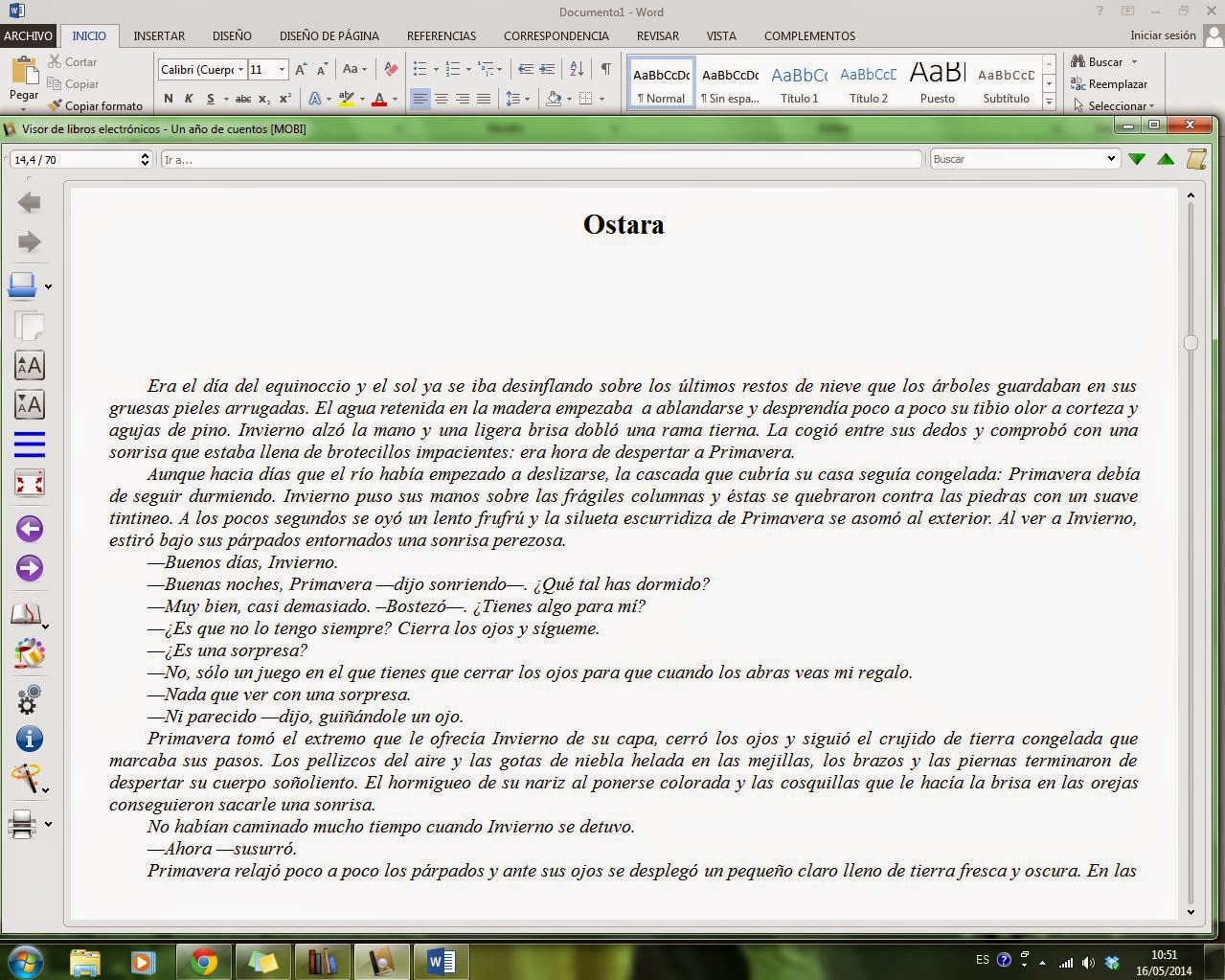The height and width of the screenshot is (980, 1225).
Task: Open the ARCHIVO tab in Word
Action: pos(28,35)
